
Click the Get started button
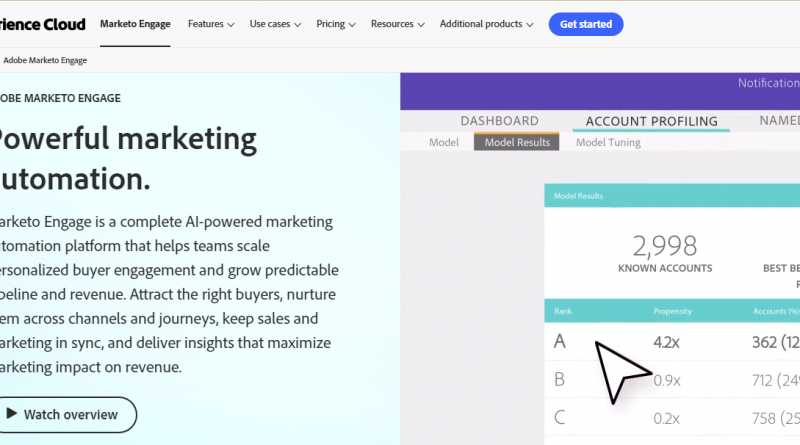[x=586, y=24]
